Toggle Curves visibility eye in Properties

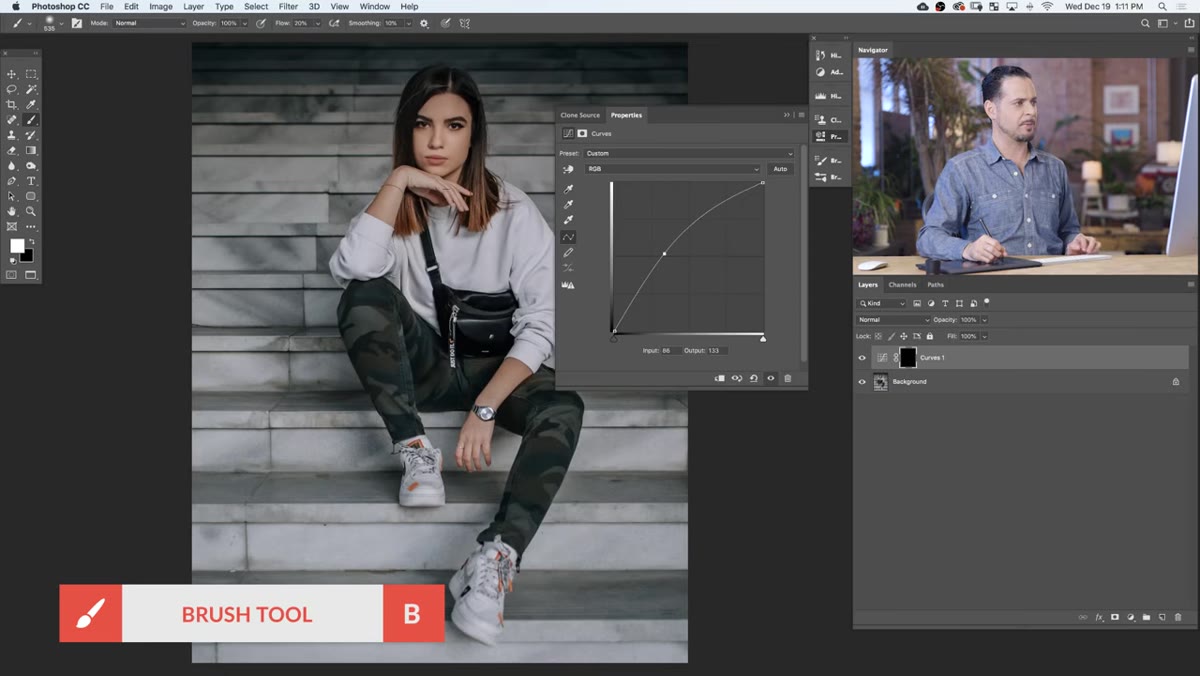coord(770,378)
